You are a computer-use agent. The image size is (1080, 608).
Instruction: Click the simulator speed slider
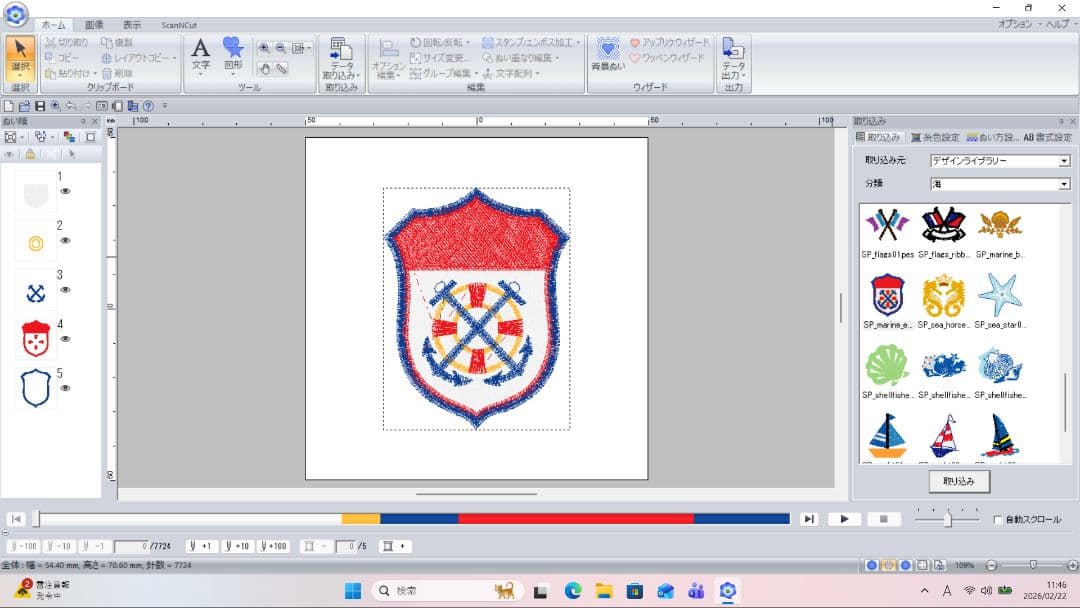point(947,519)
